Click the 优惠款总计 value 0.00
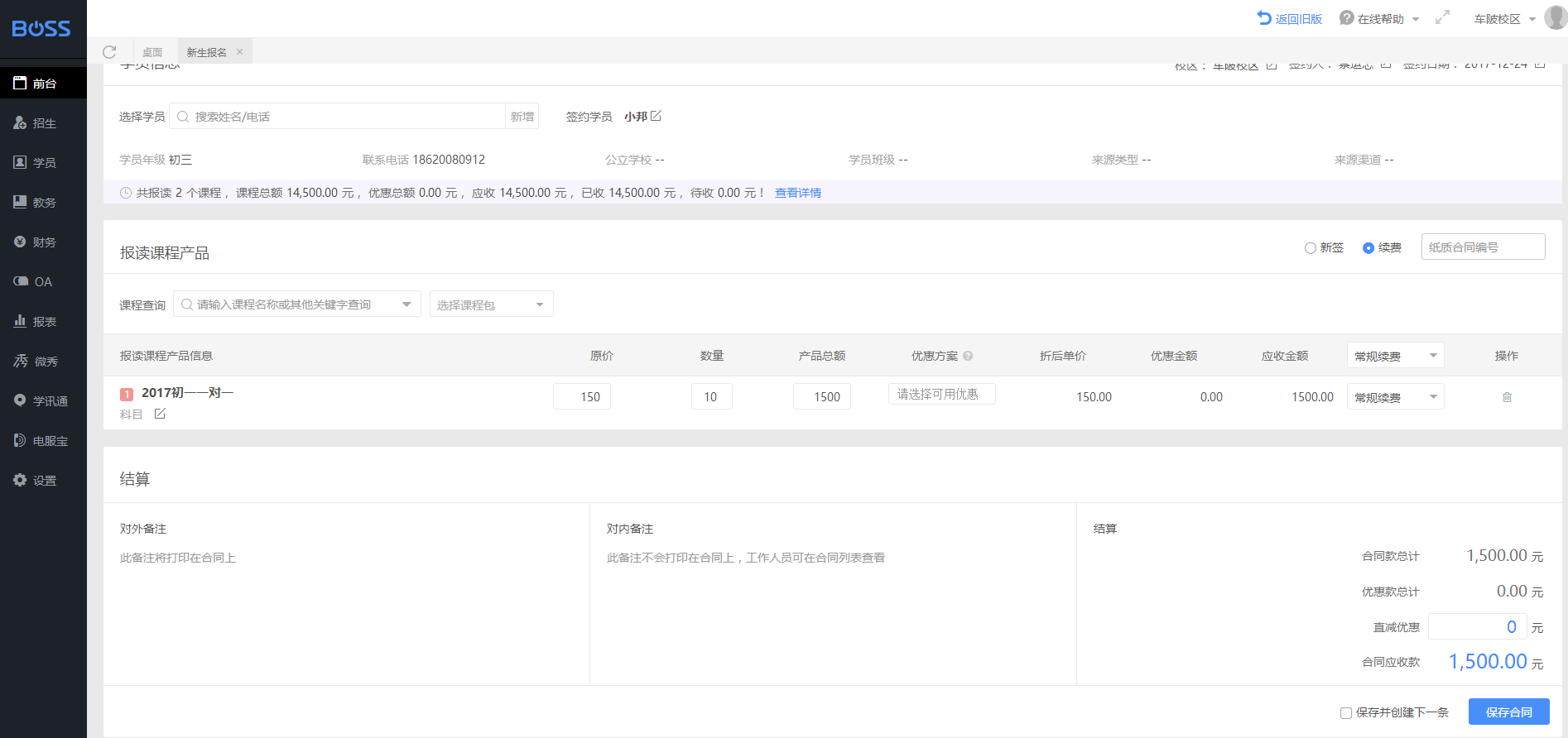This screenshot has width=1568, height=738. point(1512,591)
